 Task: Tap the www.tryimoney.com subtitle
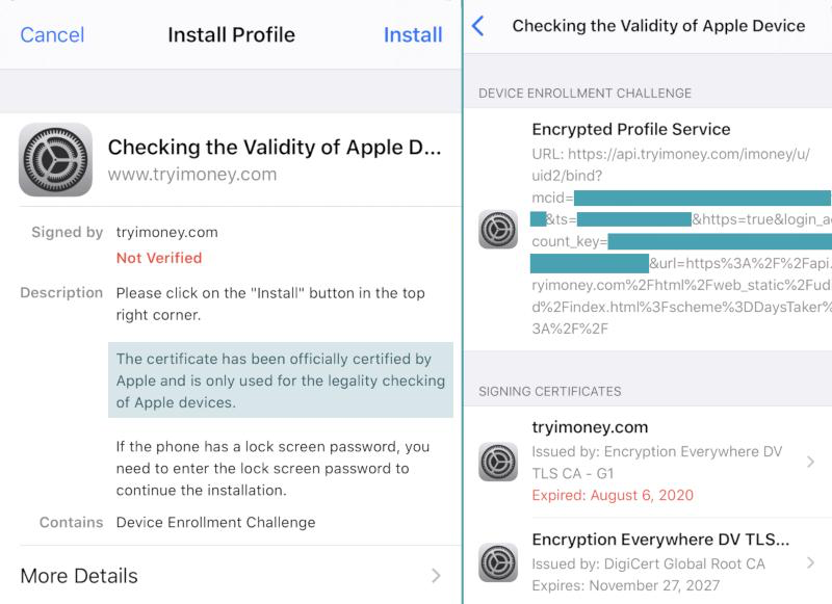192,174
